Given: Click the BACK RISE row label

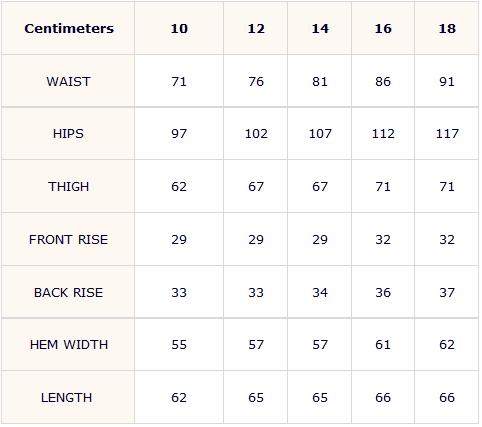Looking at the screenshot, I should (x=68, y=292).
